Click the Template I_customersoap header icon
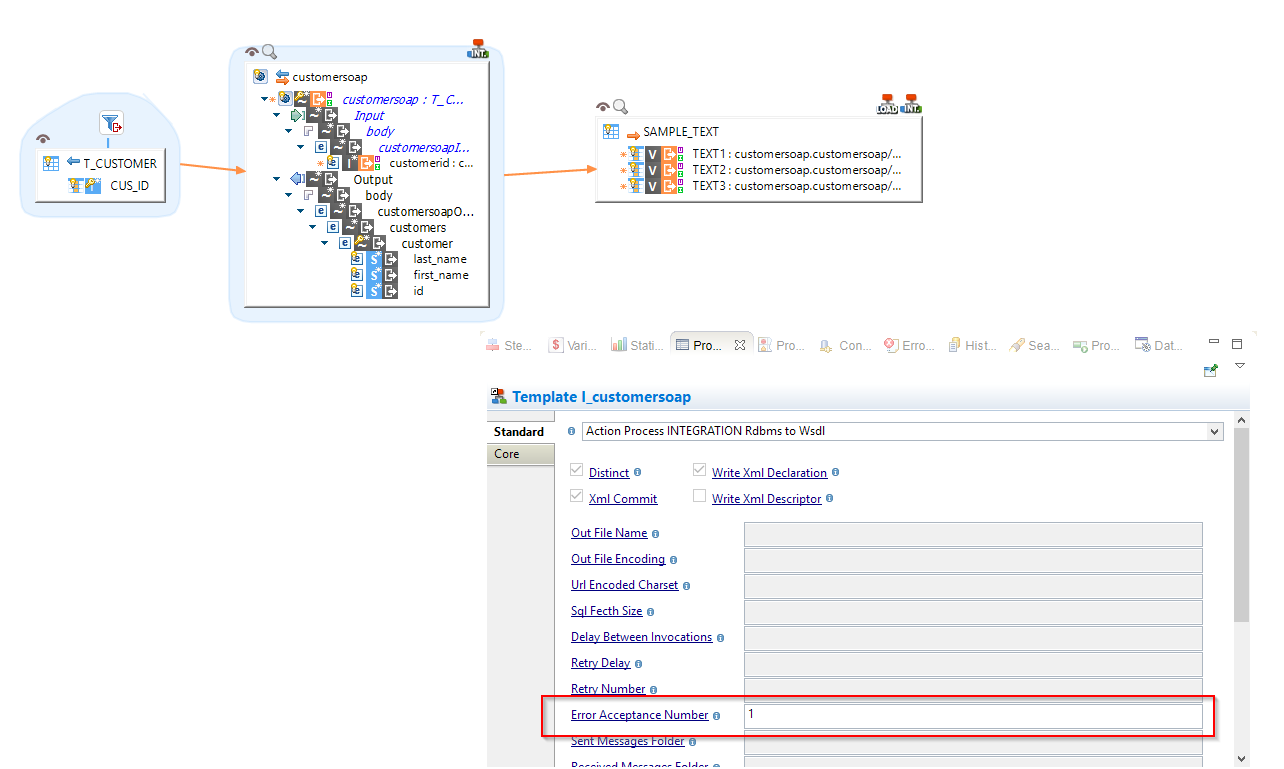 click(x=499, y=396)
